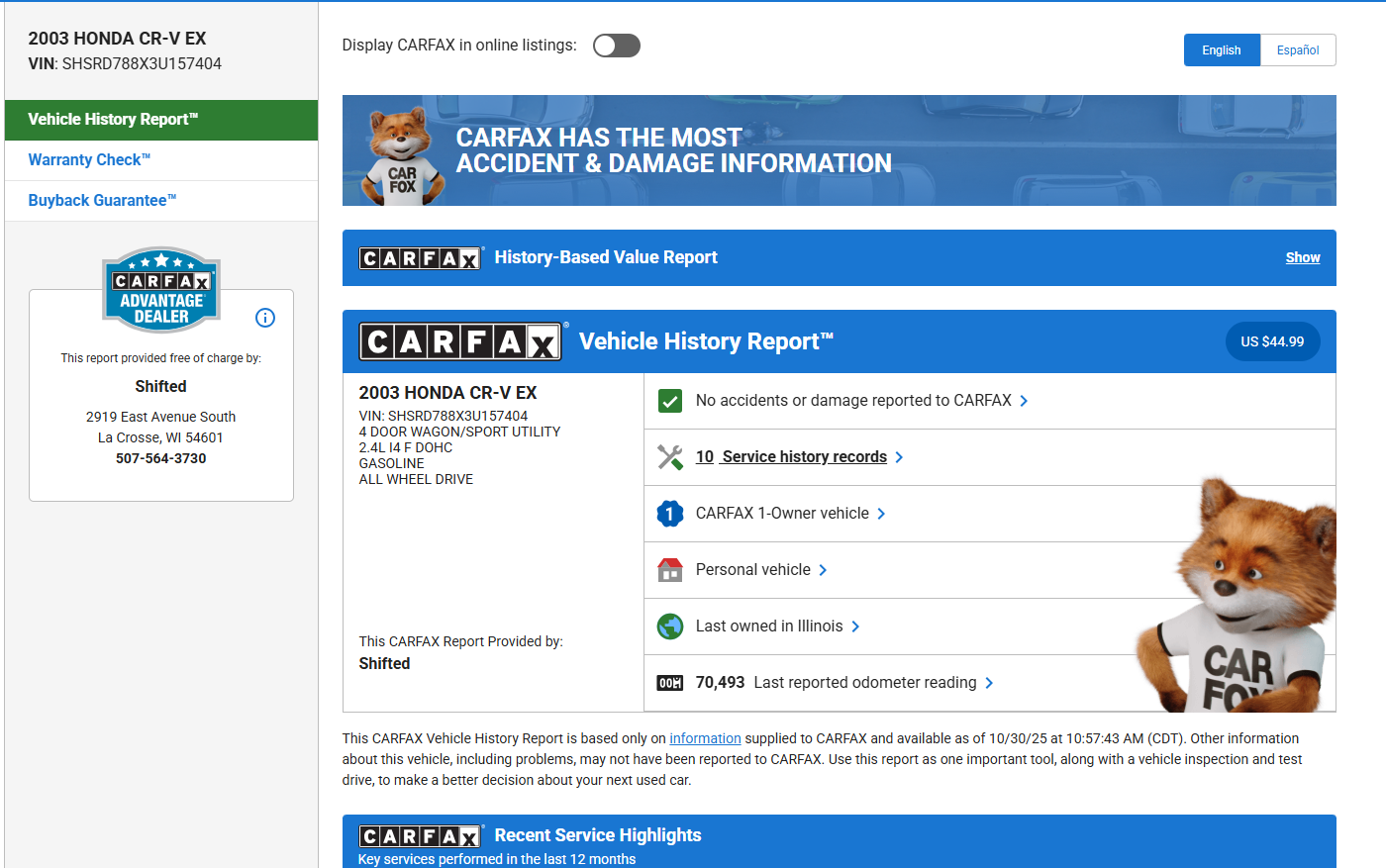Image resolution: width=1386 pixels, height=868 pixels.
Task: Open the Buyback Guarantee tab
Action: click(102, 201)
